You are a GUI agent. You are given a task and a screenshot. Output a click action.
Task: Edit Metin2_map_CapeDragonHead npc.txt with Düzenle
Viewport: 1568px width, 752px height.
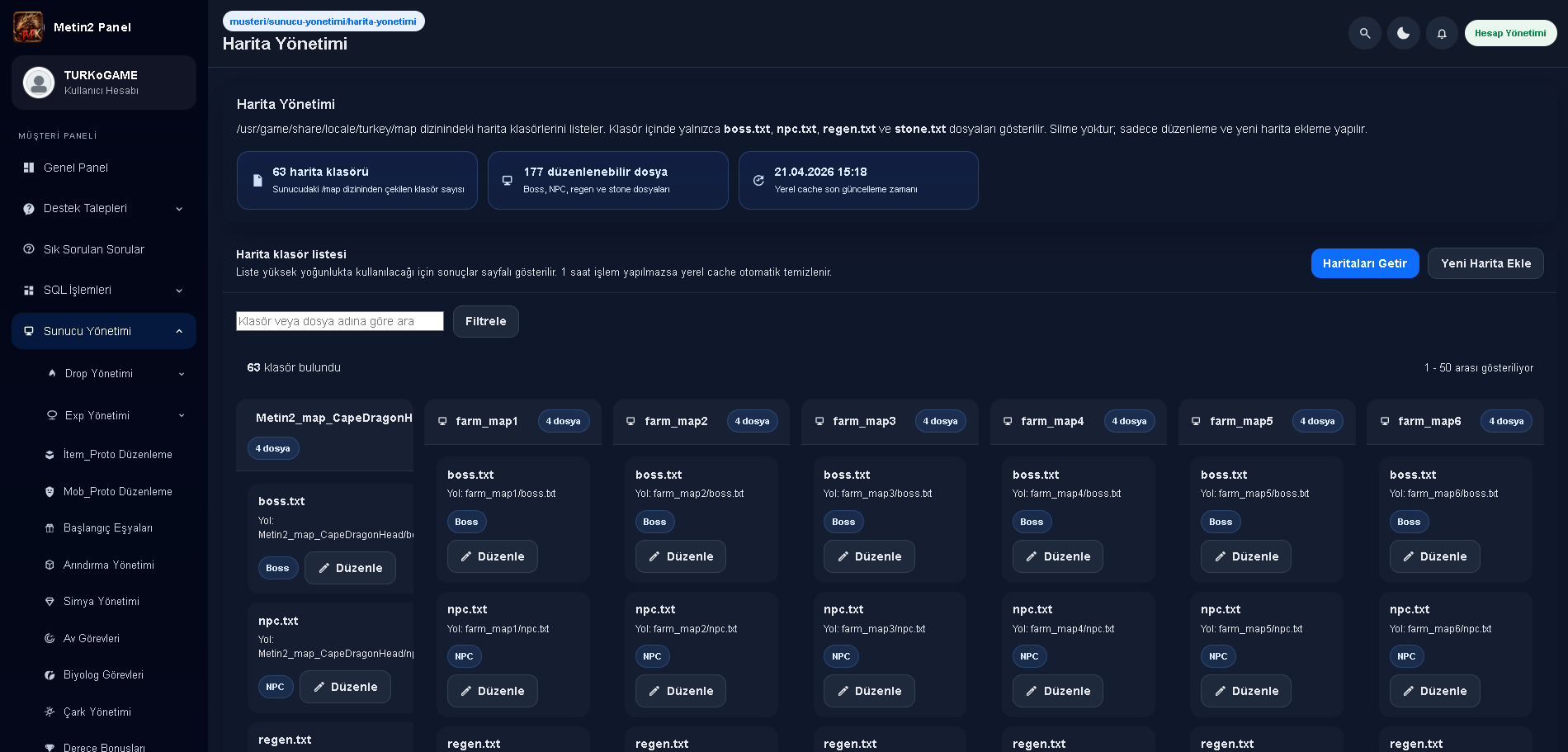point(345,687)
